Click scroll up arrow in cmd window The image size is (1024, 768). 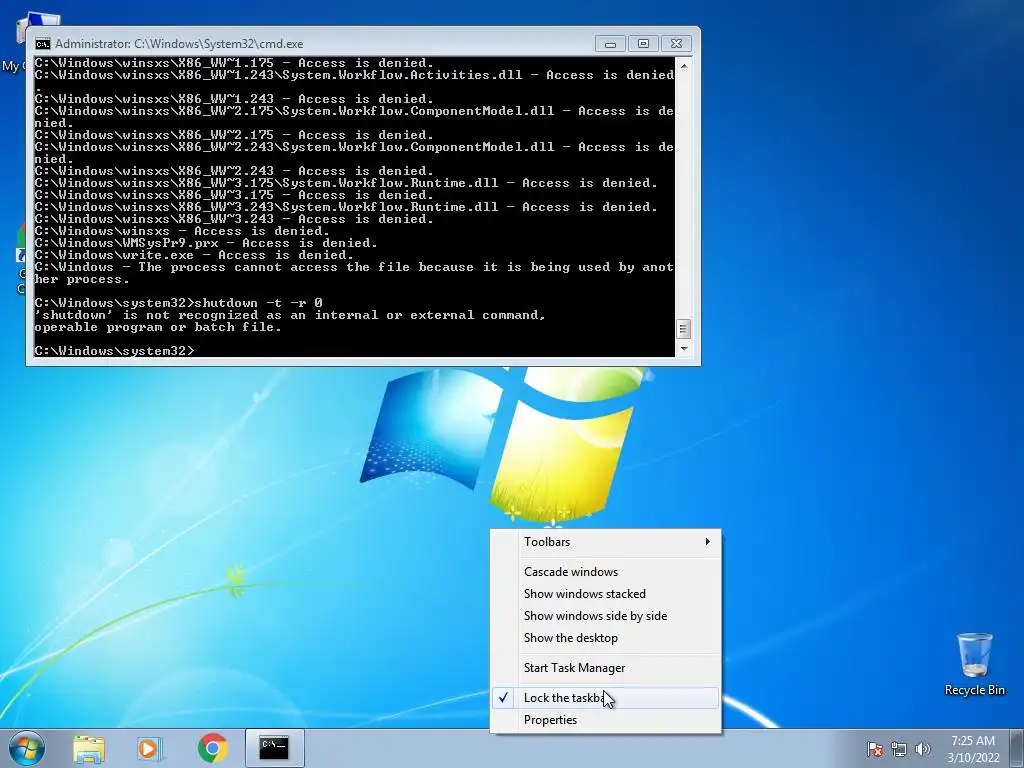click(683, 66)
